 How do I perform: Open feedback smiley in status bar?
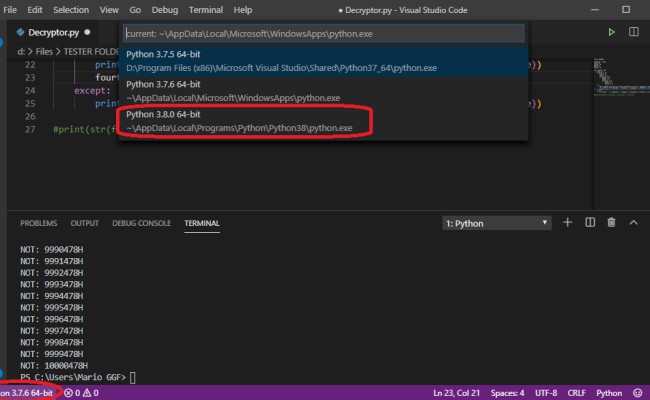tap(638, 393)
